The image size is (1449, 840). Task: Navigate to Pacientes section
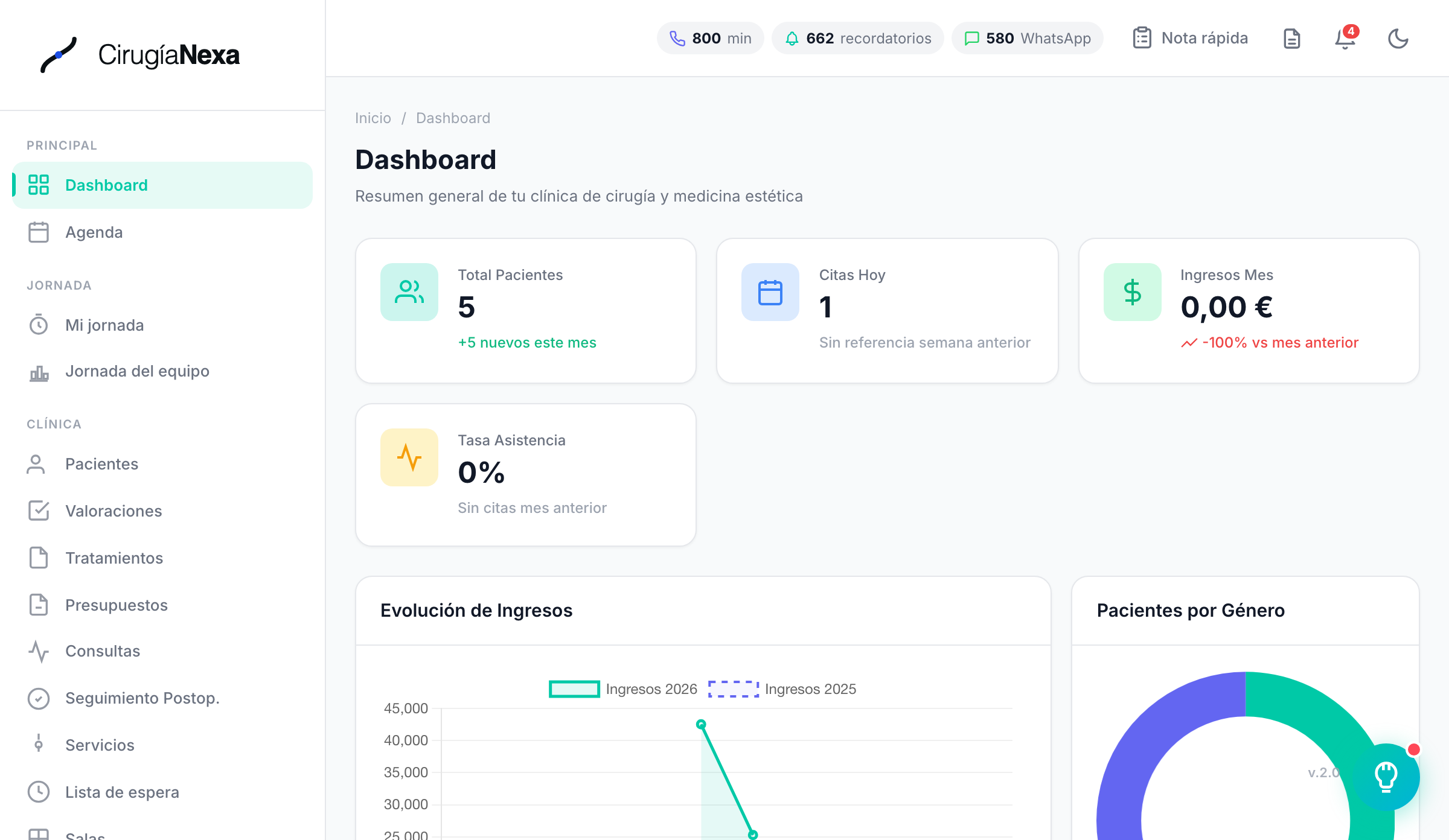point(162,464)
